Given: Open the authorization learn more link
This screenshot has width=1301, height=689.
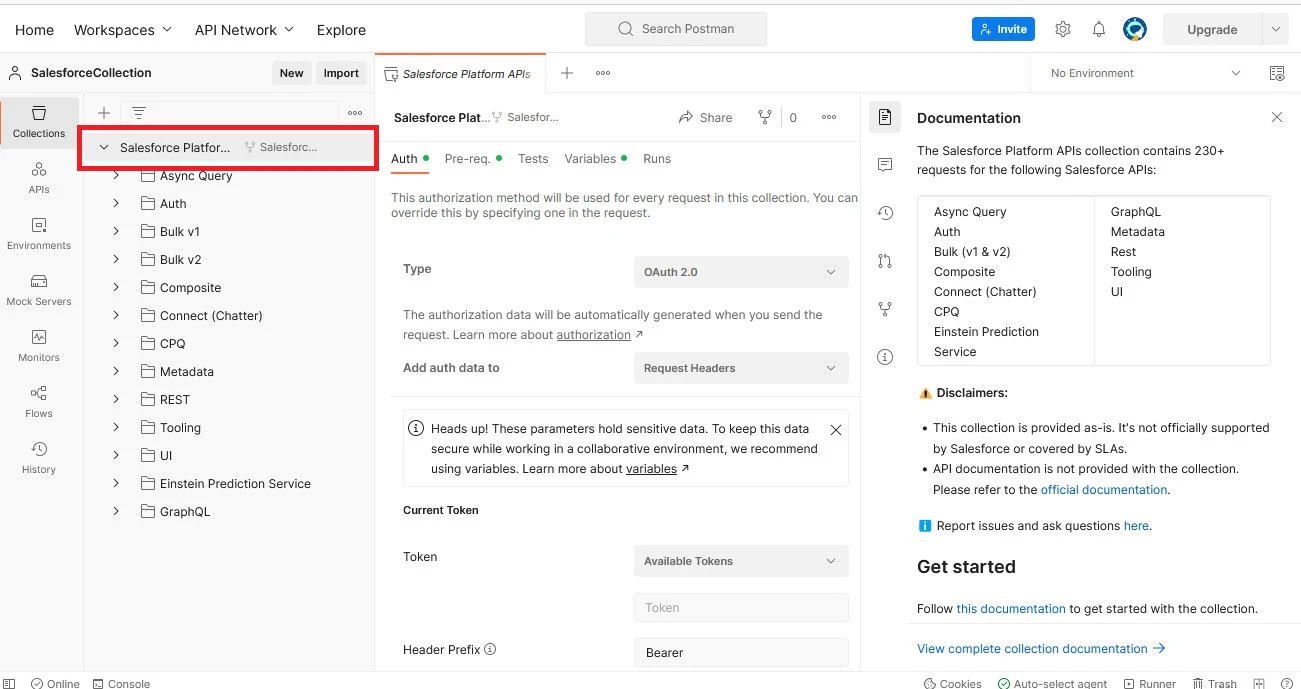Looking at the screenshot, I should [x=594, y=335].
